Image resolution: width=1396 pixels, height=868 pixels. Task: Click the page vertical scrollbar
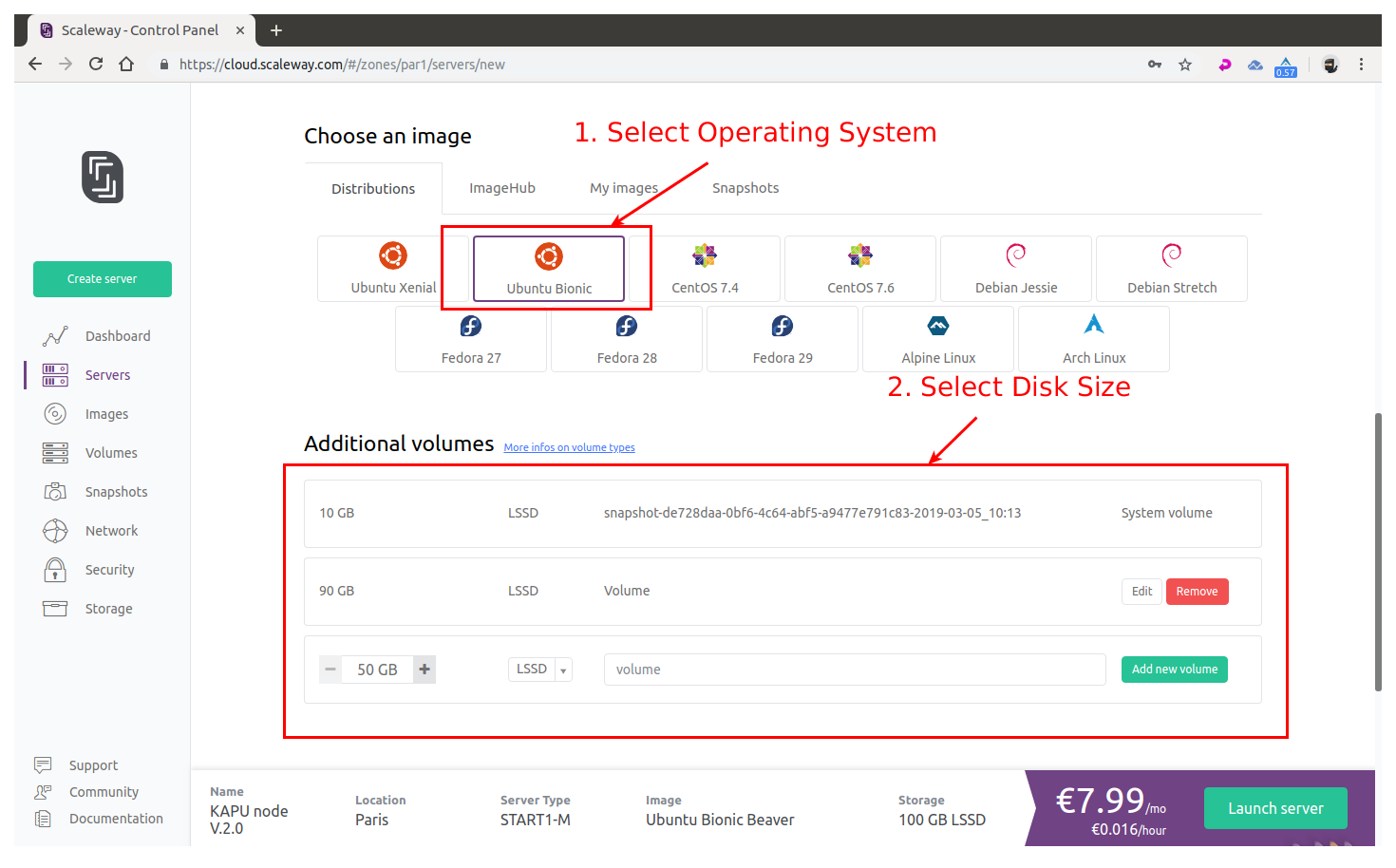(x=1378, y=552)
